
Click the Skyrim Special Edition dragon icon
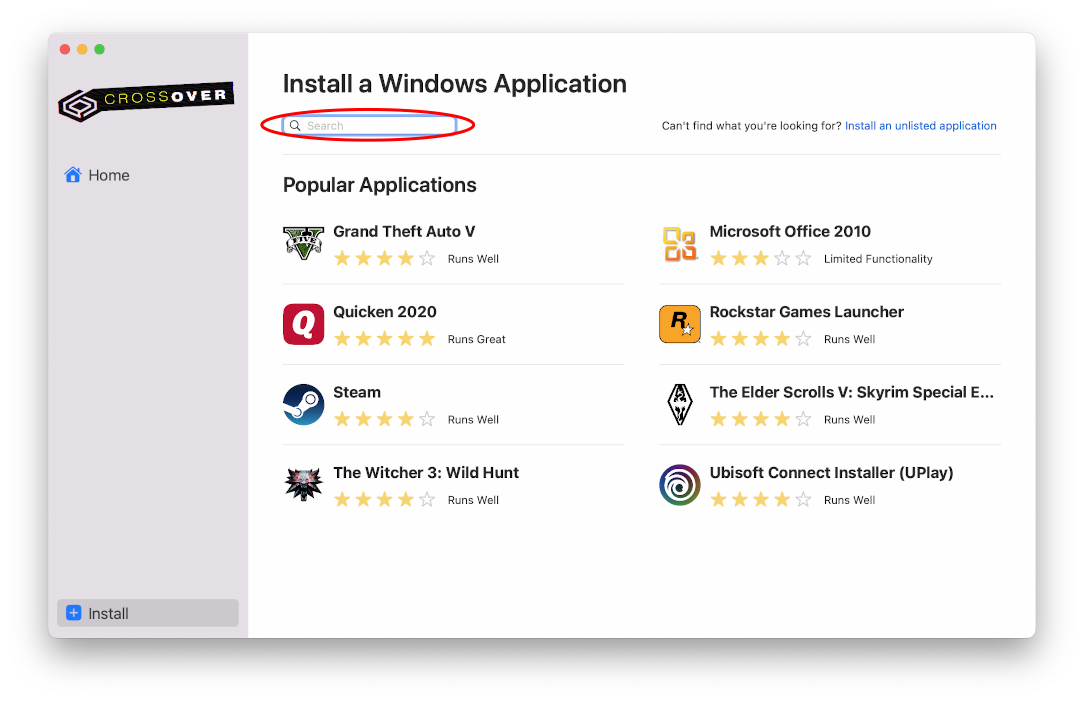(680, 405)
